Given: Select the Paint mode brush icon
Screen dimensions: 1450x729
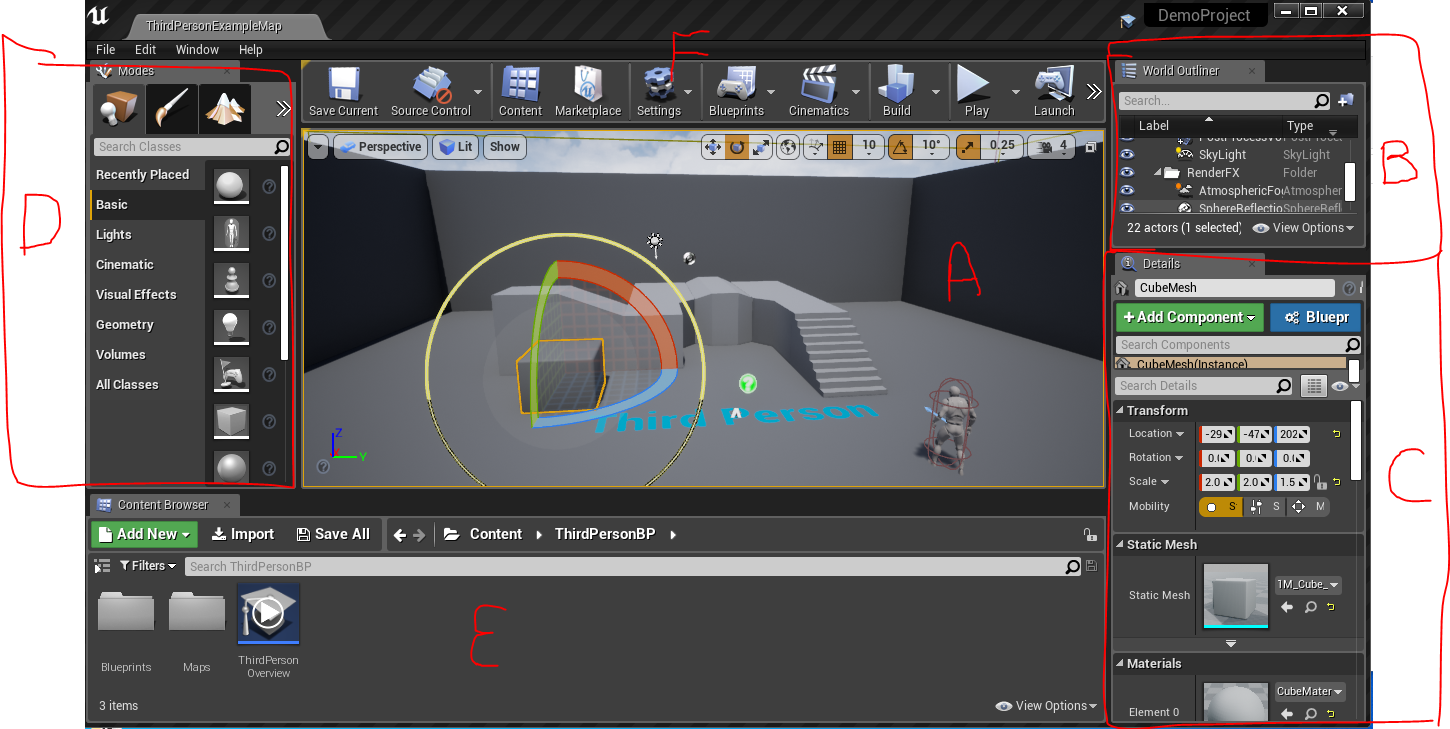Looking at the screenshot, I should 171,109.
